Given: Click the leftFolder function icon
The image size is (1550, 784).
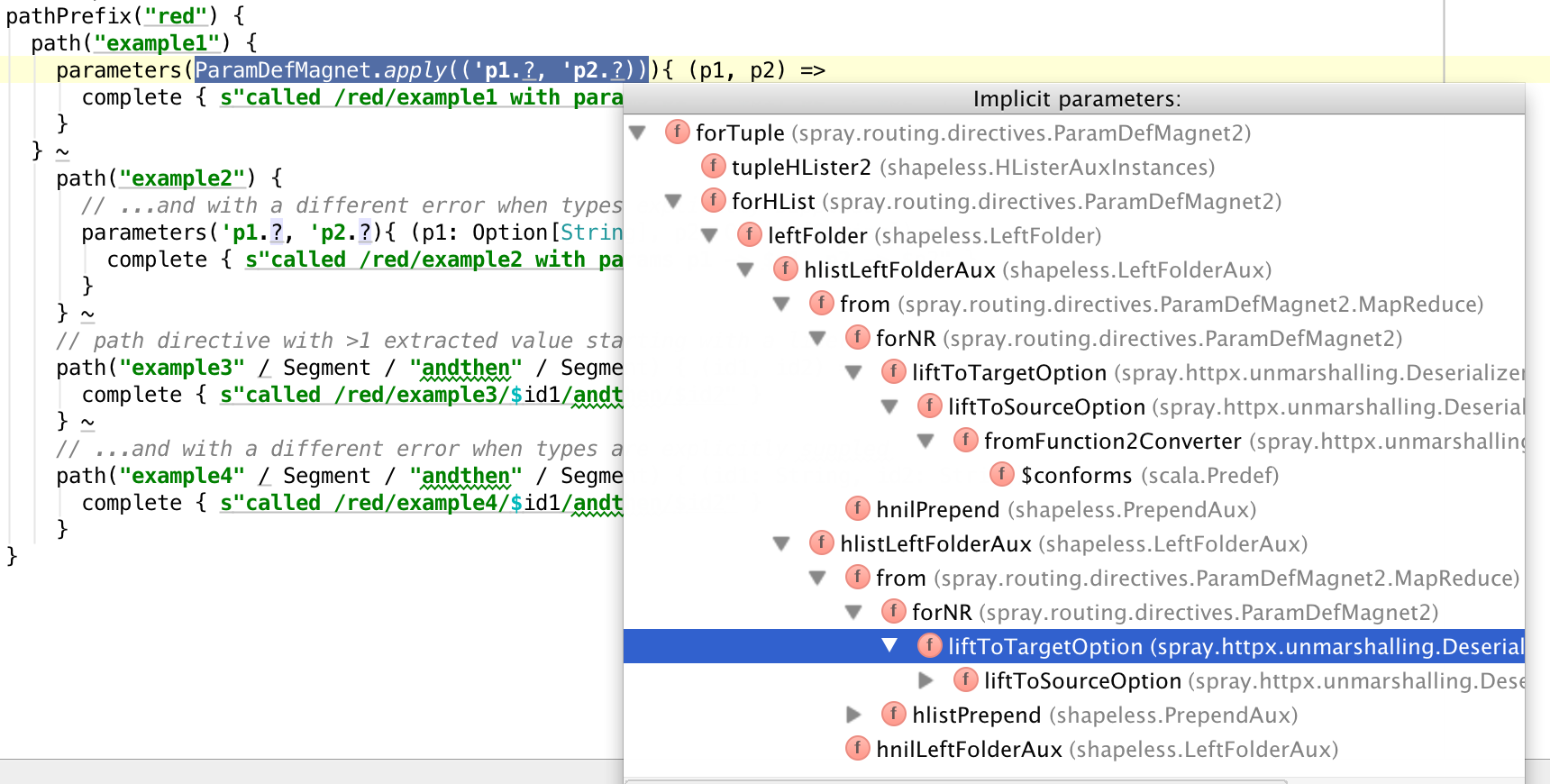Looking at the screenshot, I should (750, 234).
